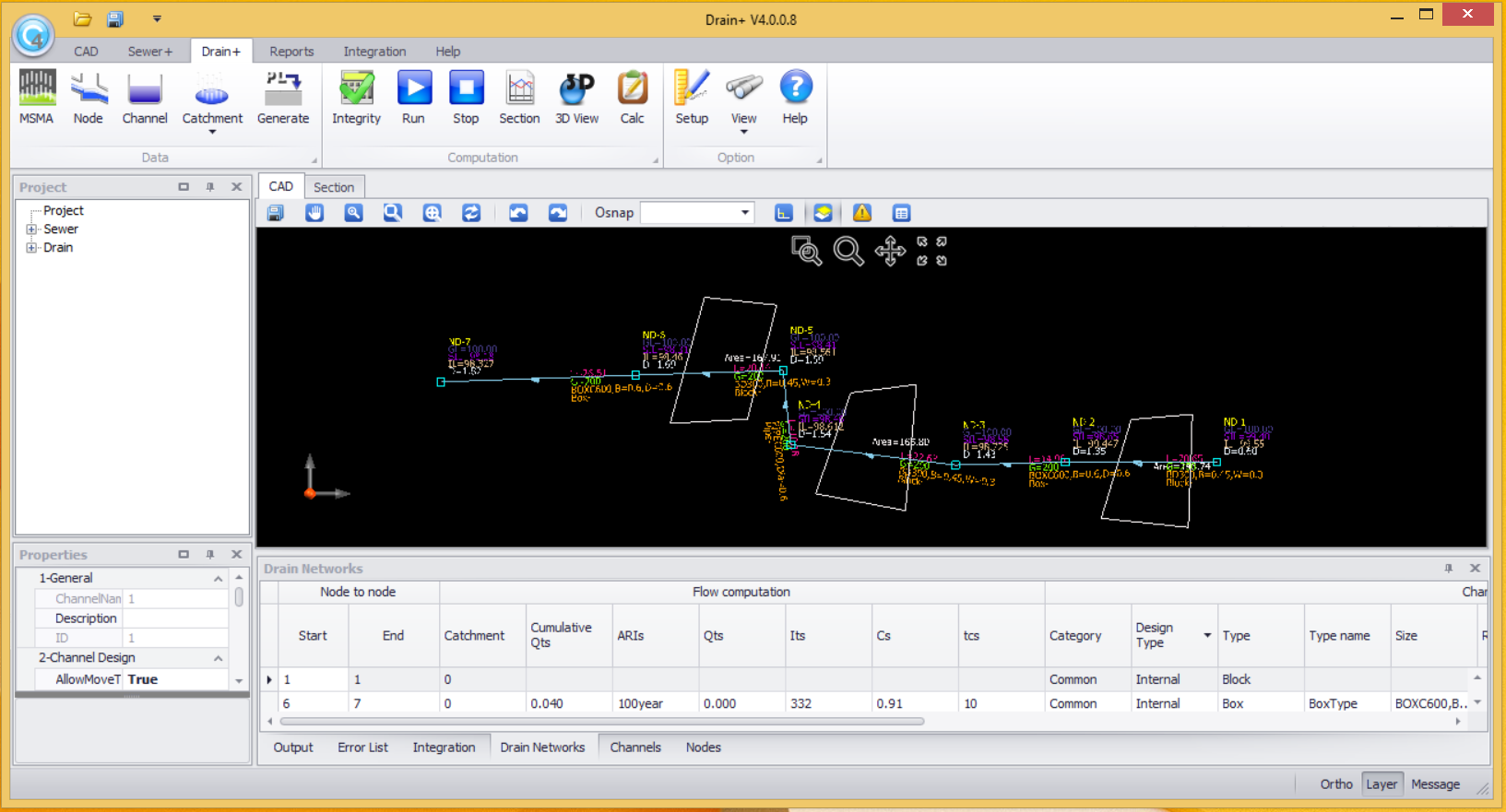Screen dimensions: 1506x812
Task: Click the application orb button
Action: coord(33,36)
